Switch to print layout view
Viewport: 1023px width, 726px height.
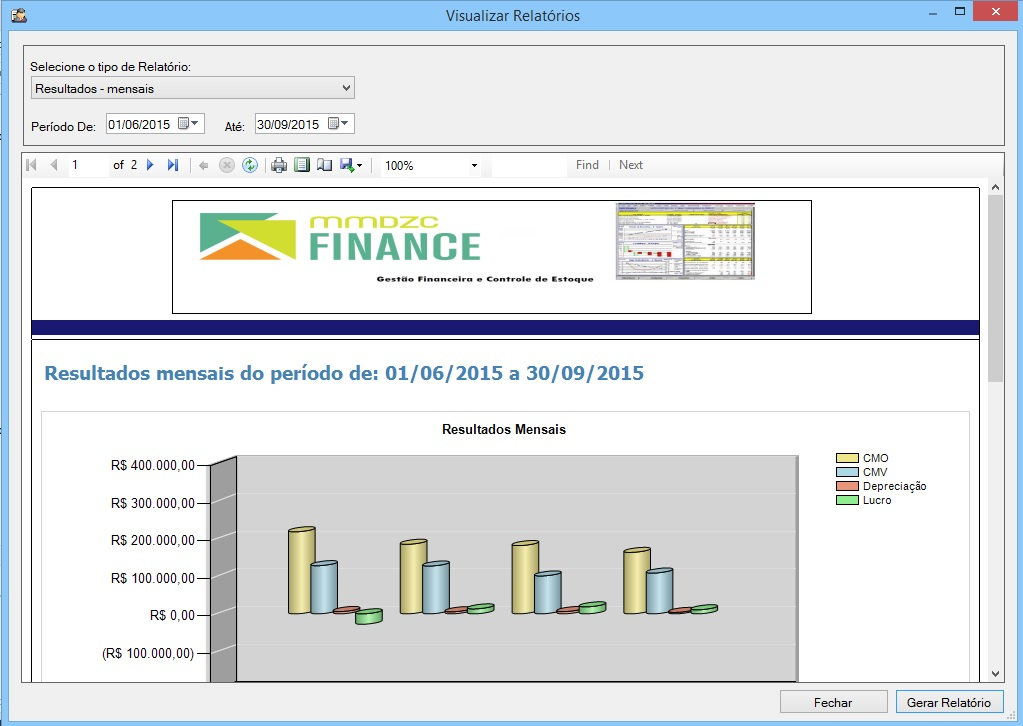[x=301, y=165]
